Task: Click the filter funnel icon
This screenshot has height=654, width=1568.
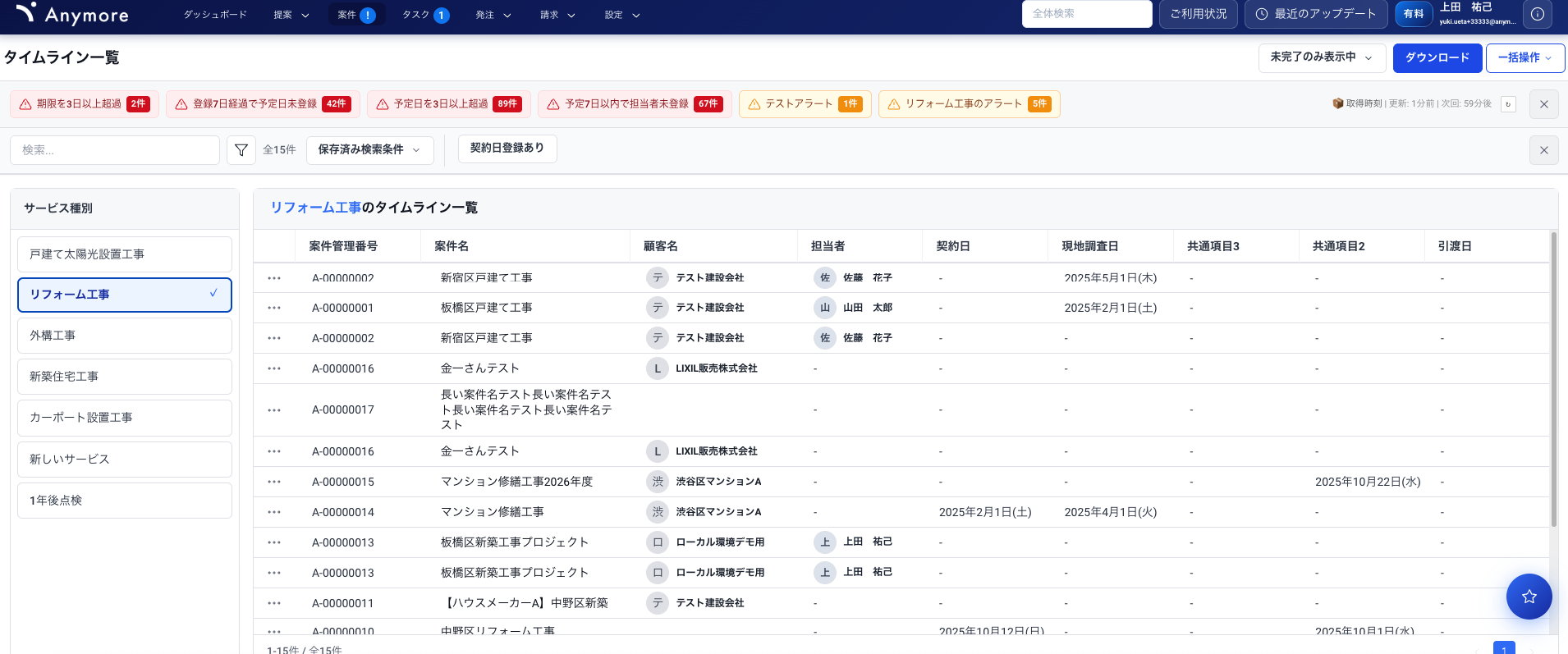Action: point(241,150)
